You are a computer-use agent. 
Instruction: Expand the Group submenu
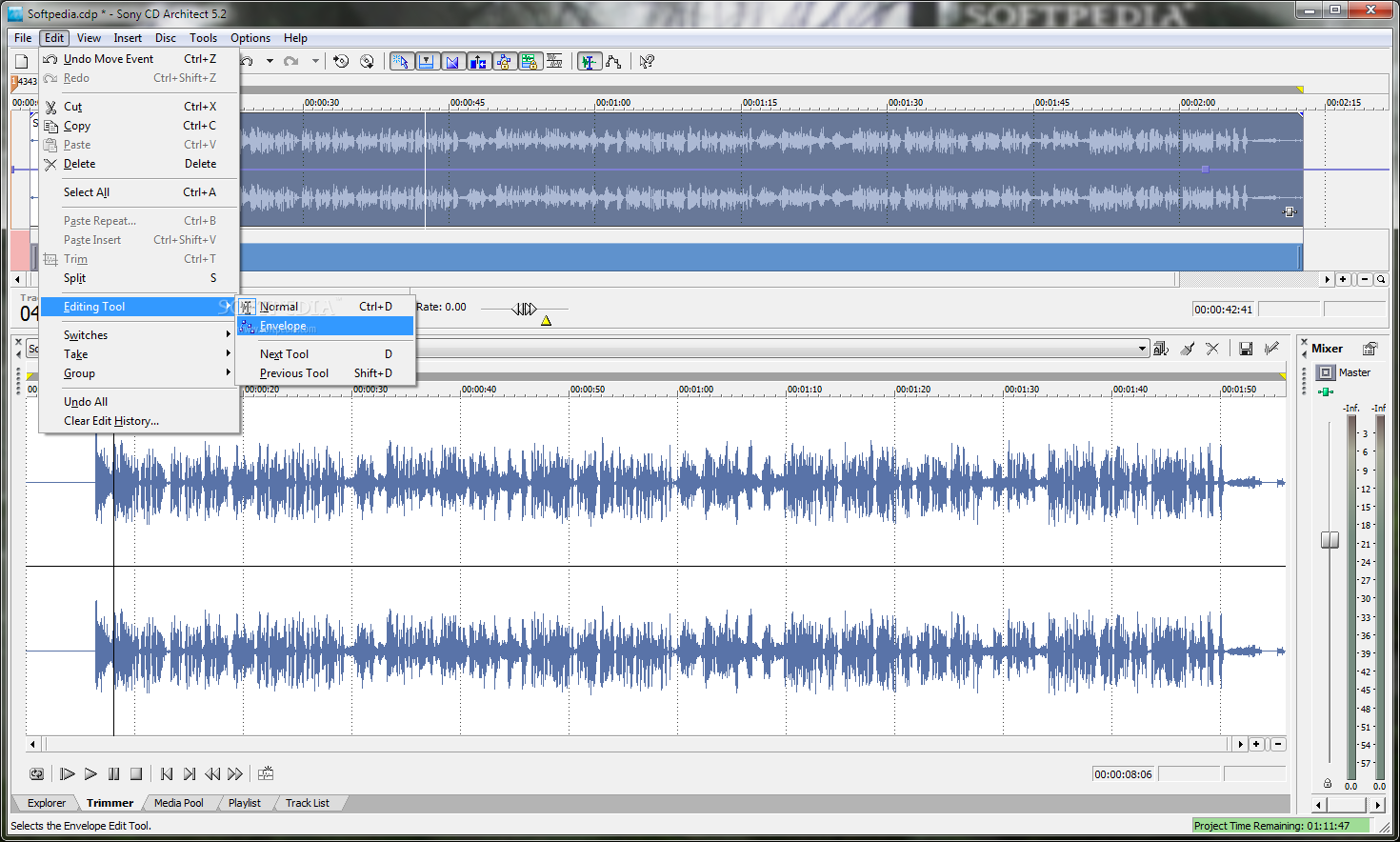coord(139,373)
